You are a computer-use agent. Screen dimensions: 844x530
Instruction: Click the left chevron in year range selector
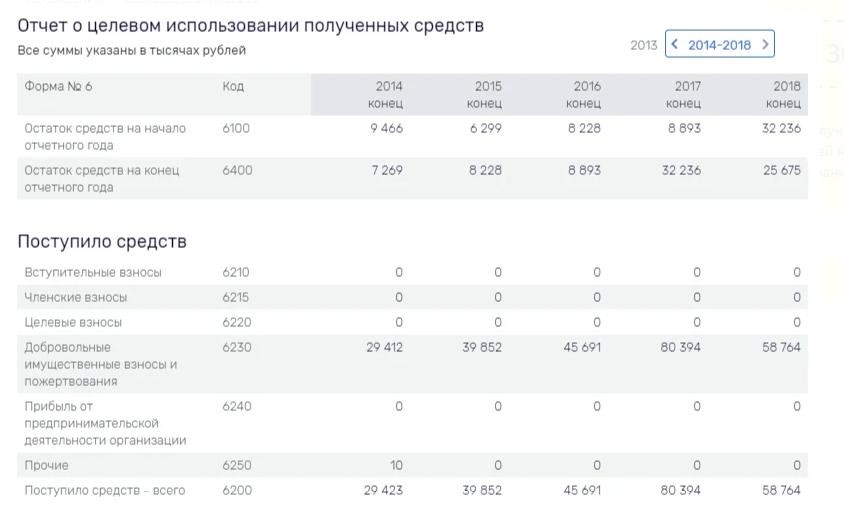(x=676, y=45)
